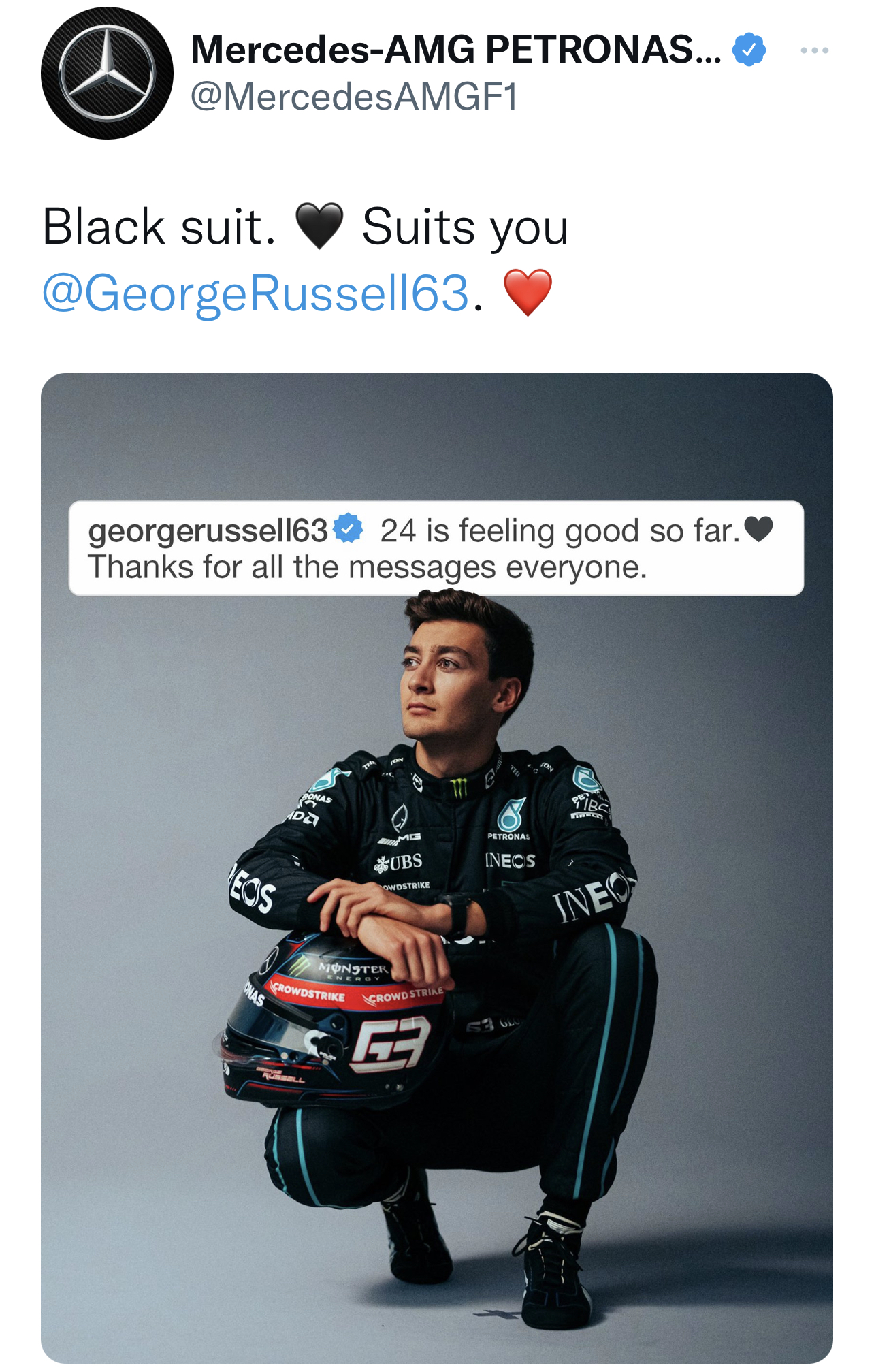Screen dimensions: 874x1372
Task: Click the black heart emoji after "Black suit."
Action: (x=319, y=227)
